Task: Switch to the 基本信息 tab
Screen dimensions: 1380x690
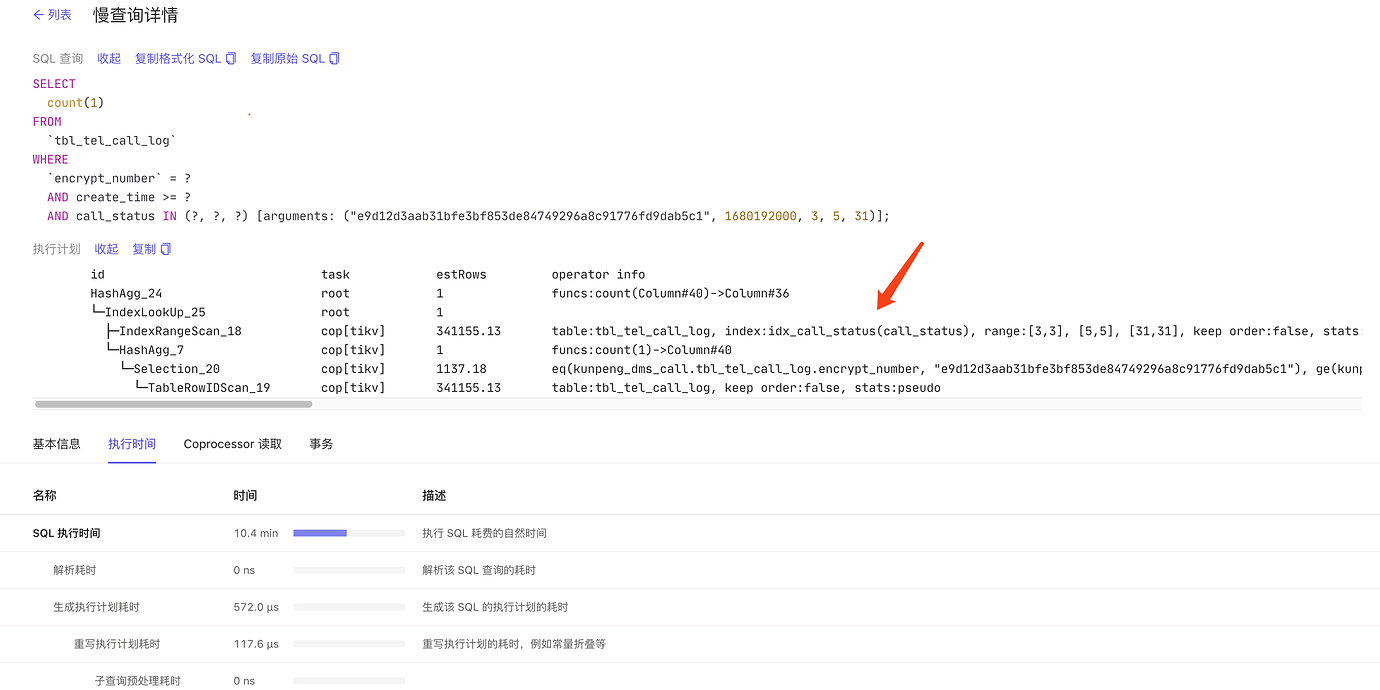Action: [57, 444]
